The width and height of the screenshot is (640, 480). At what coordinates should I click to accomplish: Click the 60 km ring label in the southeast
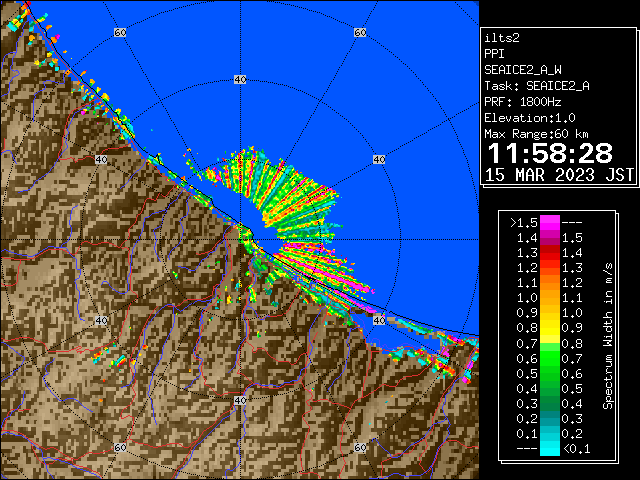(360, 447)
